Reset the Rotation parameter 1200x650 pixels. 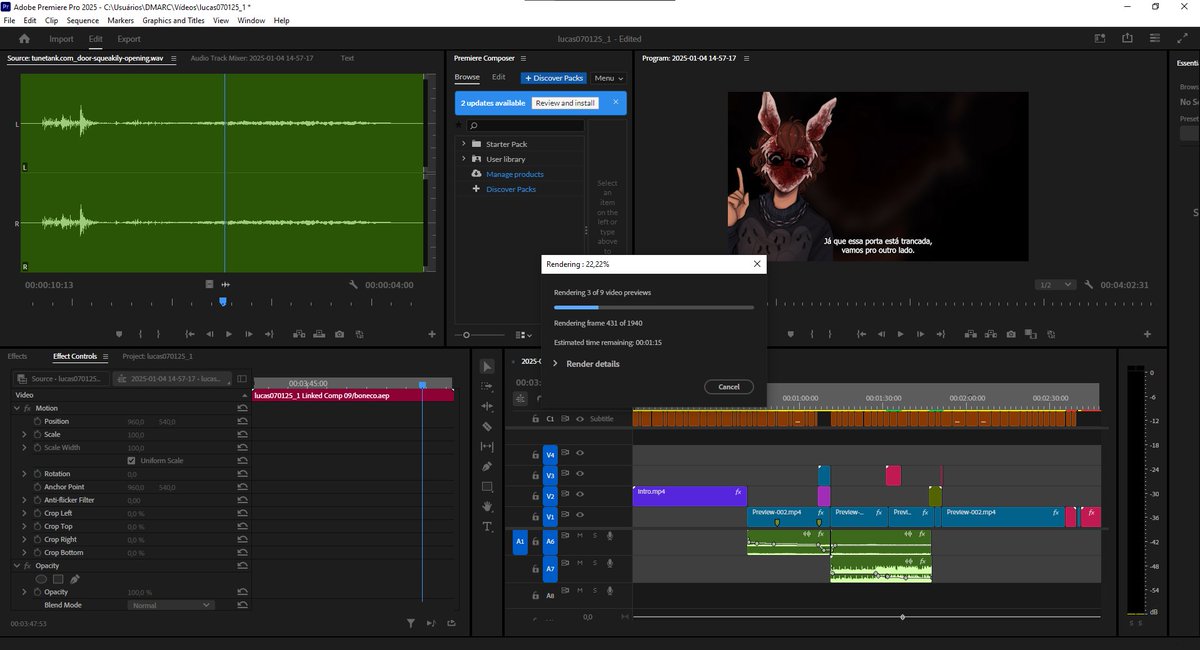pos(242,474)
